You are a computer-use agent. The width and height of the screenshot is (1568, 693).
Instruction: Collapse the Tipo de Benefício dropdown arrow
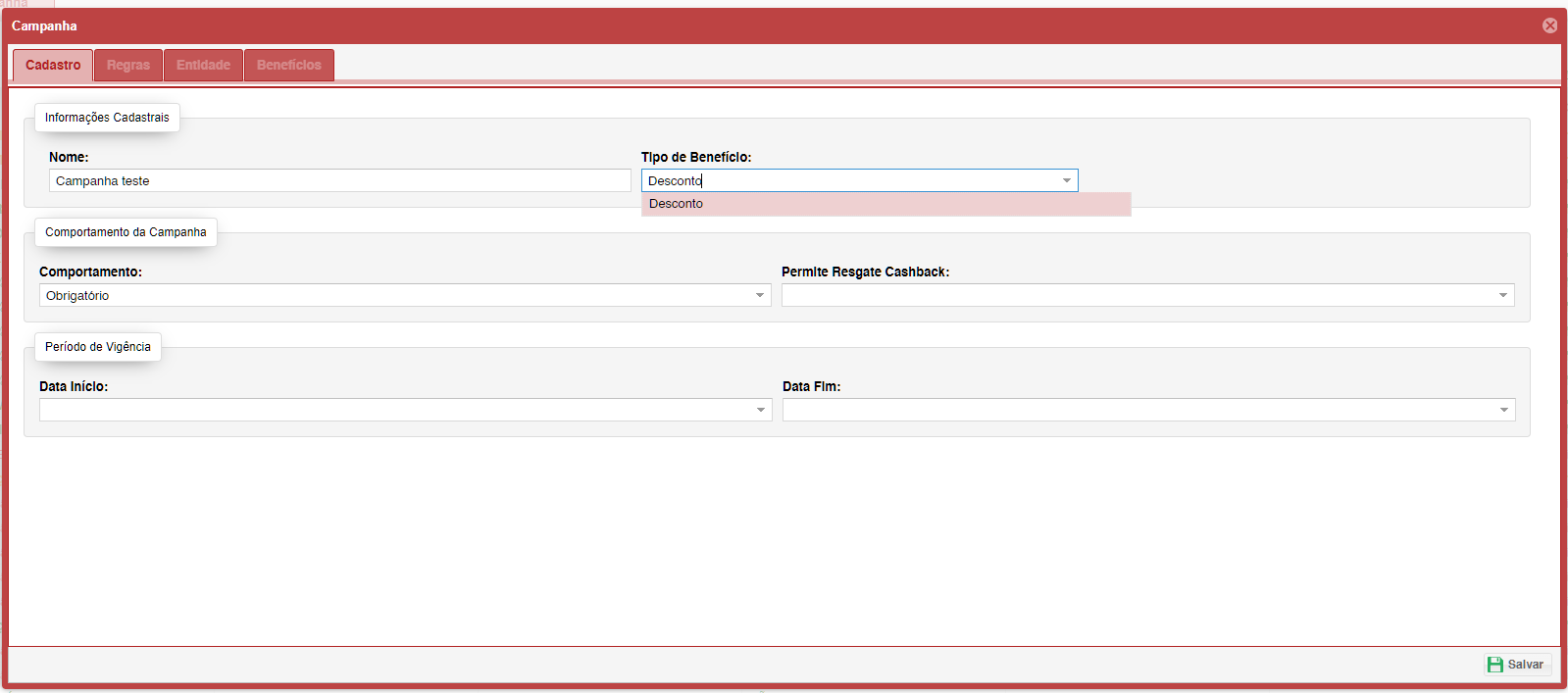[x=1067, y=181]
